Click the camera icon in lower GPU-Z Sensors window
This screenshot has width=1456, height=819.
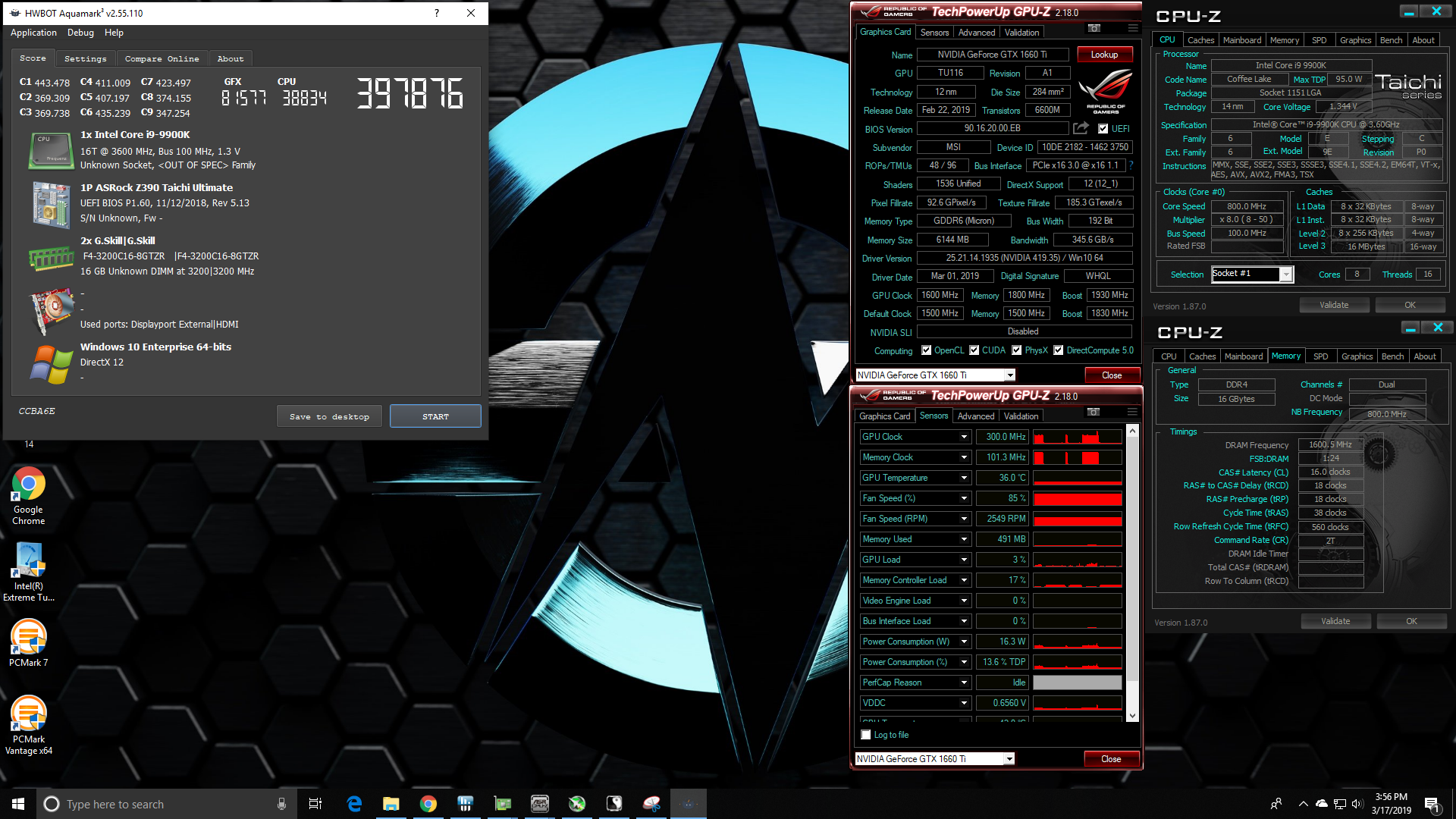click(1093, 412)
